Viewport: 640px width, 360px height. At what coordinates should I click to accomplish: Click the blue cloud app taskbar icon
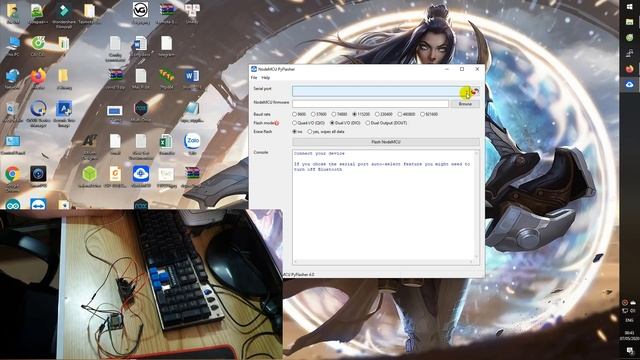pos(629,84)
